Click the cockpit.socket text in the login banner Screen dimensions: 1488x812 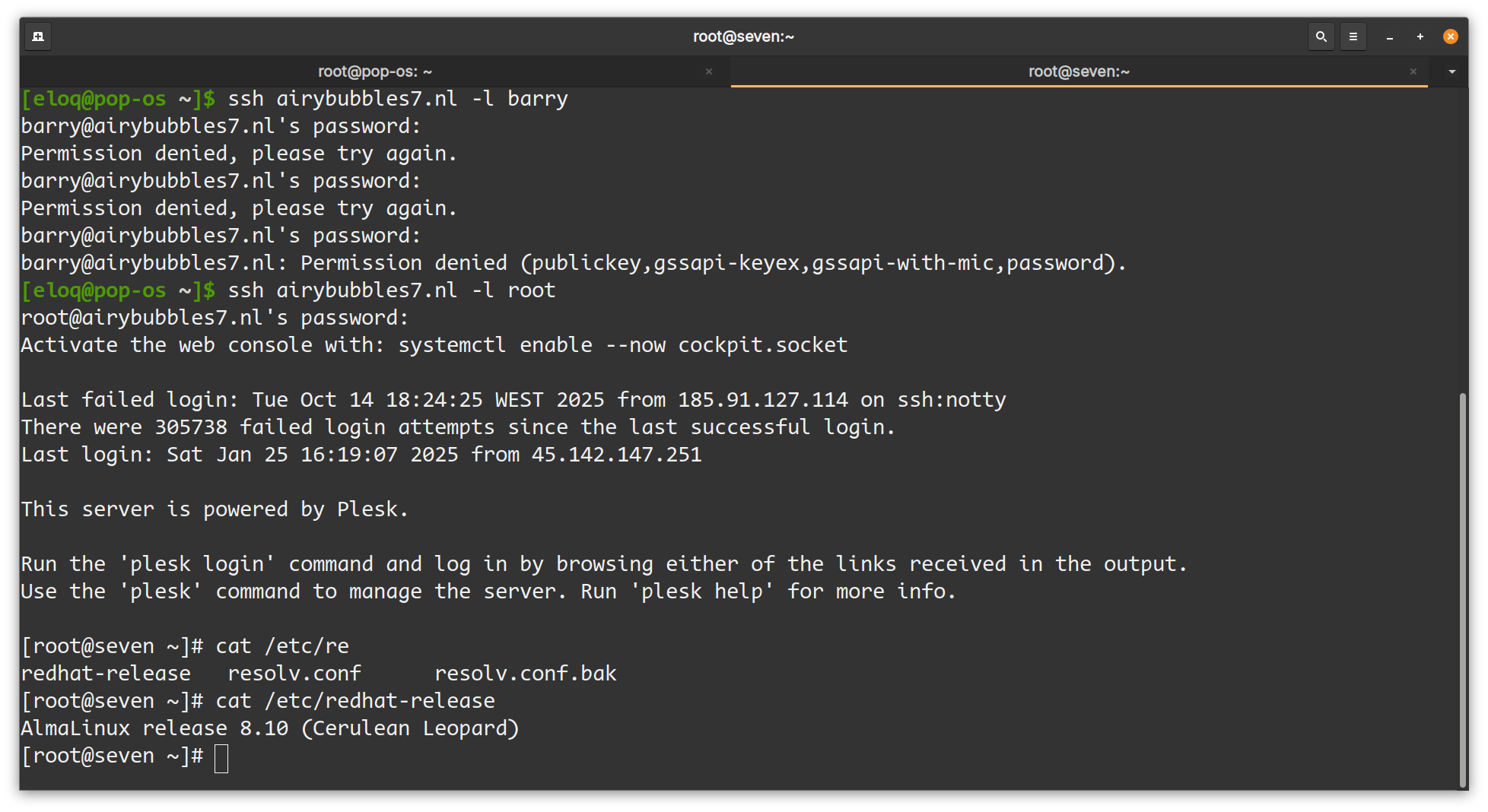[762, 345]
